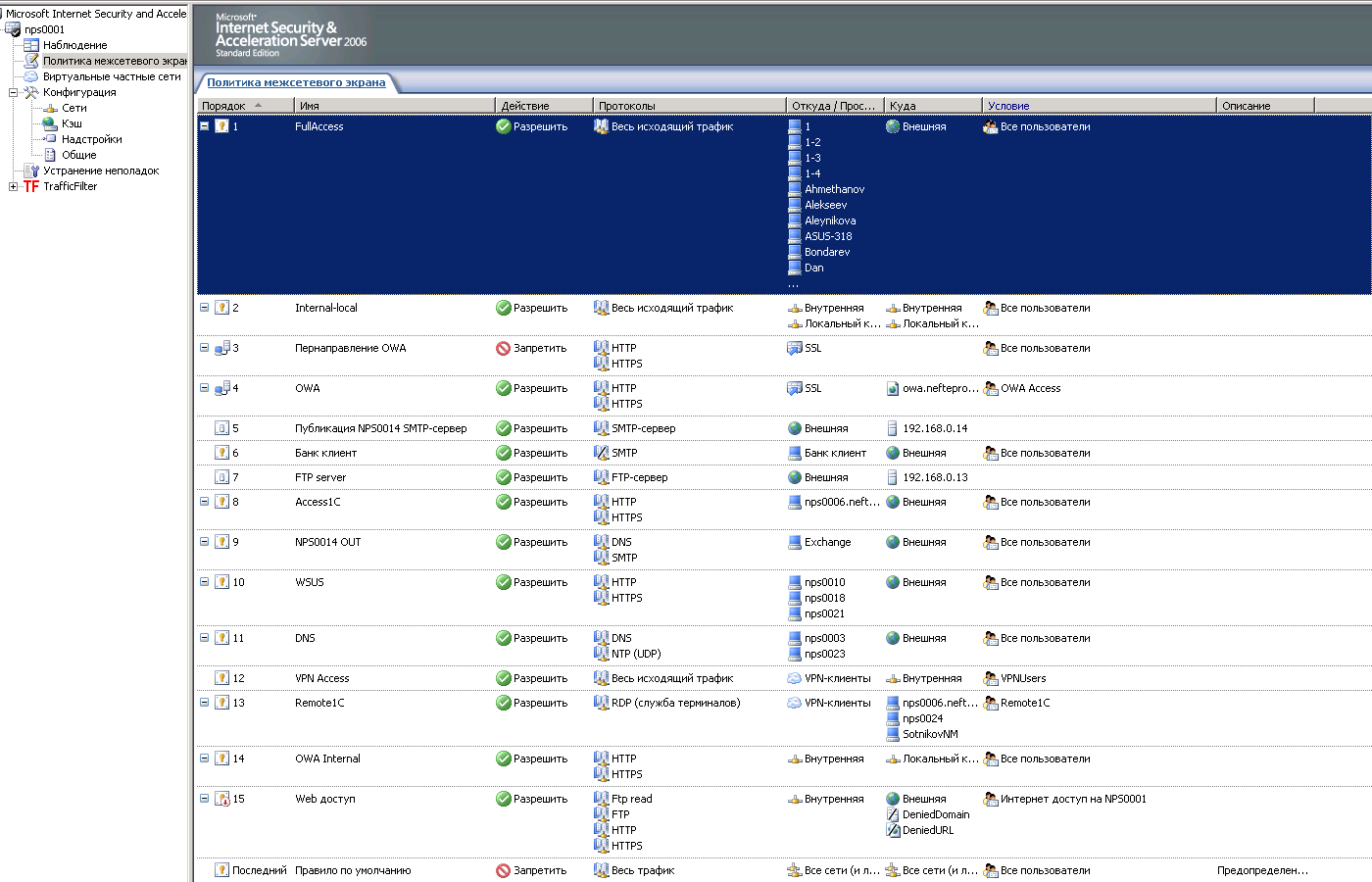
Task: Select the WSUS rule row
Action: click(x=310, y=582)
